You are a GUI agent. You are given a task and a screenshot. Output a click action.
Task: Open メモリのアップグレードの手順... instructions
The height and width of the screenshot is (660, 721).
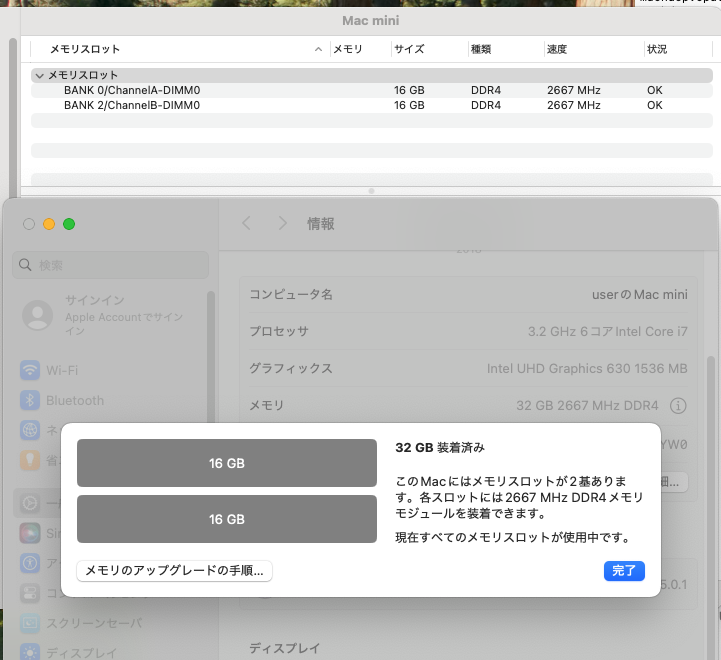[x=174, y=571]
